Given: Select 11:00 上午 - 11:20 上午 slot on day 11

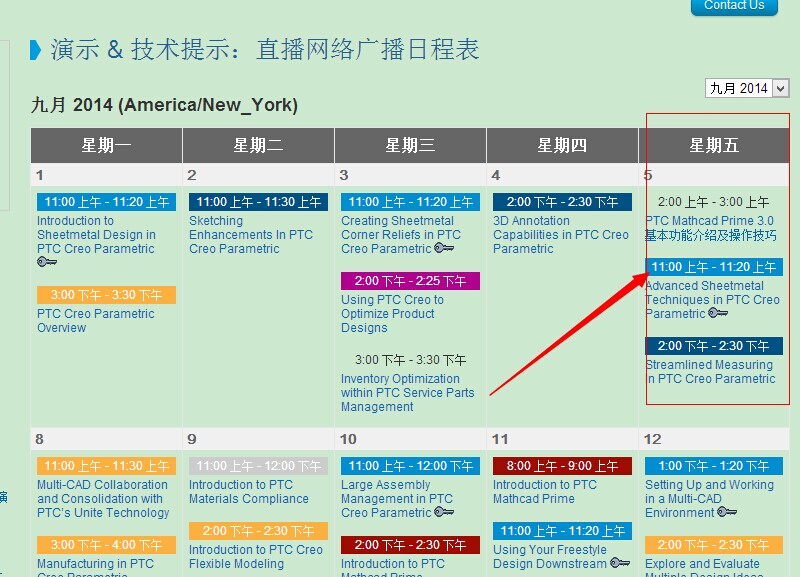Looking at the screenshot, I should click(x=562, y=531).
